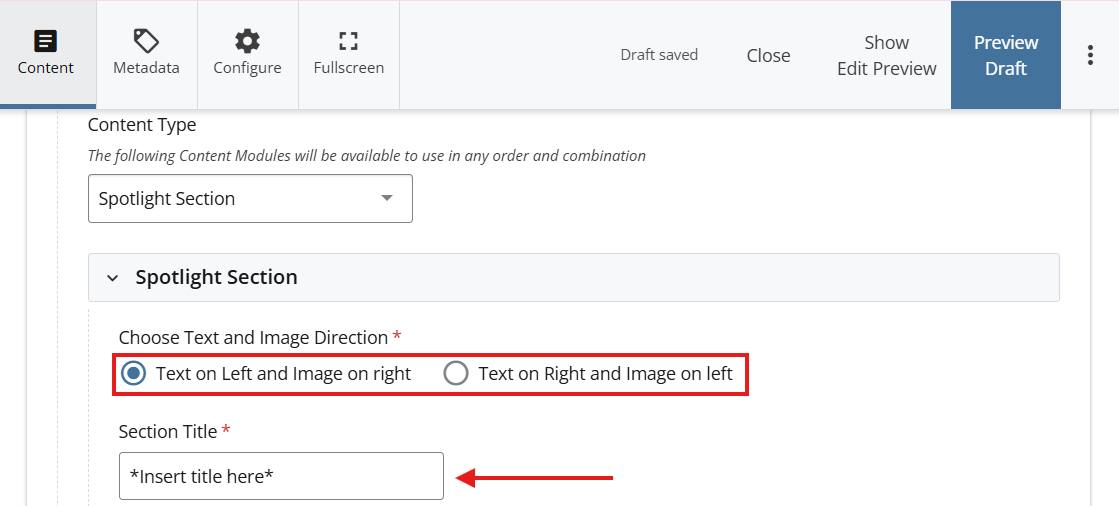The image size is (1119, 506).
Task: Select Text on Left and Image on right
Action: (133, 374)
